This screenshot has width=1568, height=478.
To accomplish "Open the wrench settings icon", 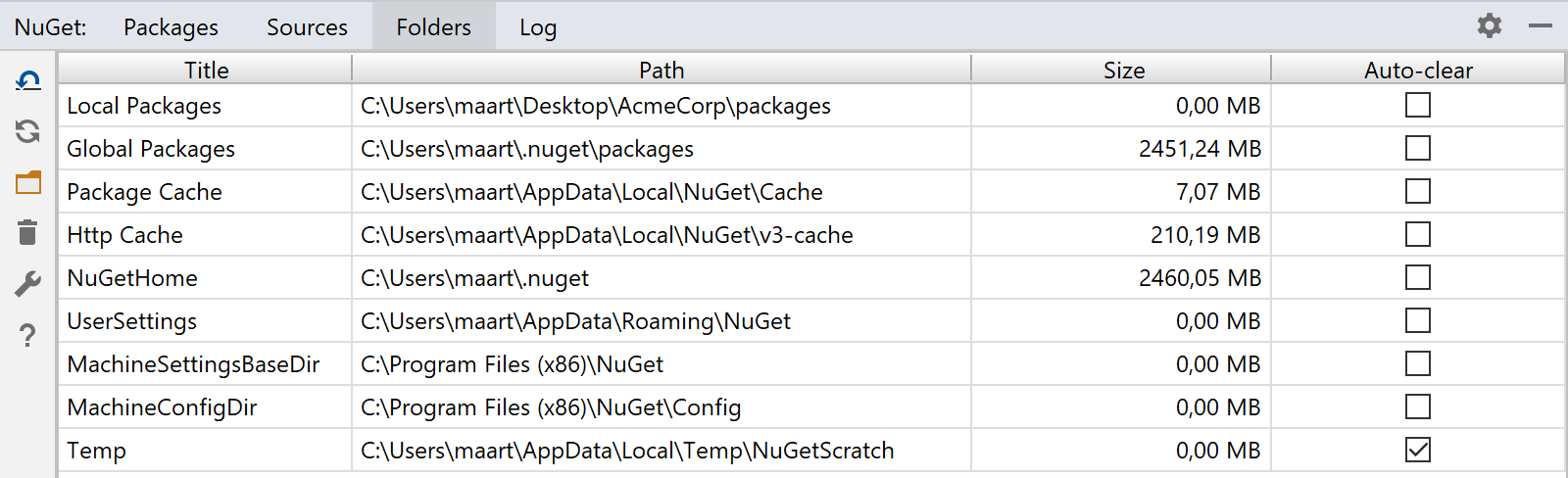I will [x=28, y=284].
